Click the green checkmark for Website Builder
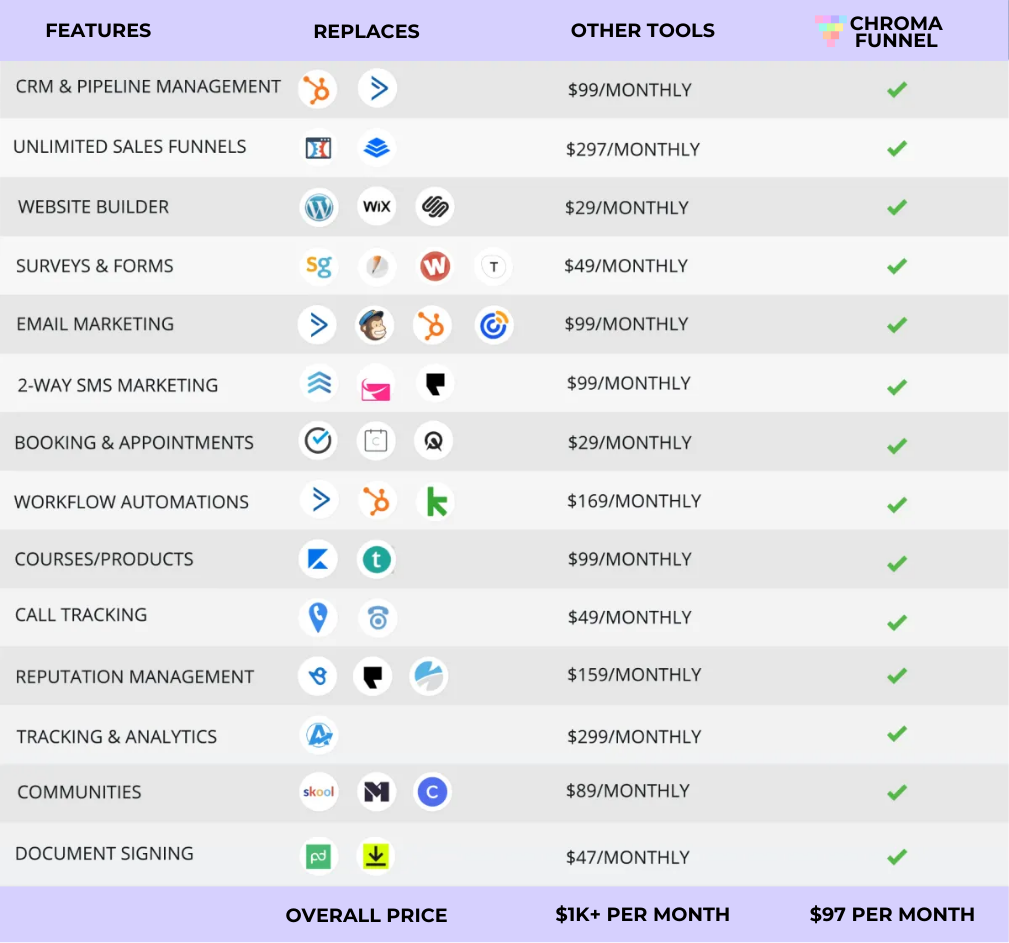This screenshot has height=943, width=1009. (897, 208)
